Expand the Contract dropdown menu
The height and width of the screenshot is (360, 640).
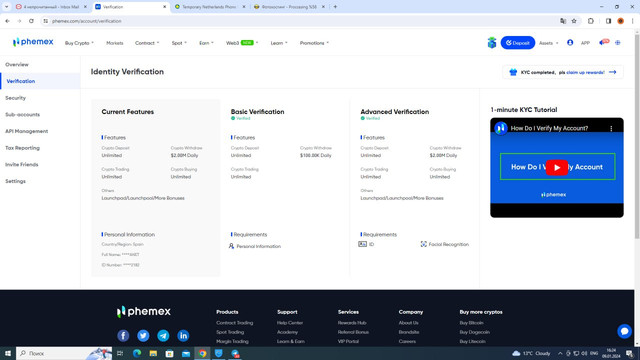[x=147, y=43]
